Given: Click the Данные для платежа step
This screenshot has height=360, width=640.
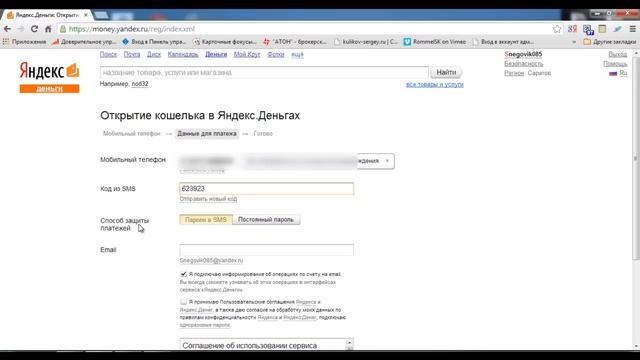Looking at the screenshot, I should [207, 133].
